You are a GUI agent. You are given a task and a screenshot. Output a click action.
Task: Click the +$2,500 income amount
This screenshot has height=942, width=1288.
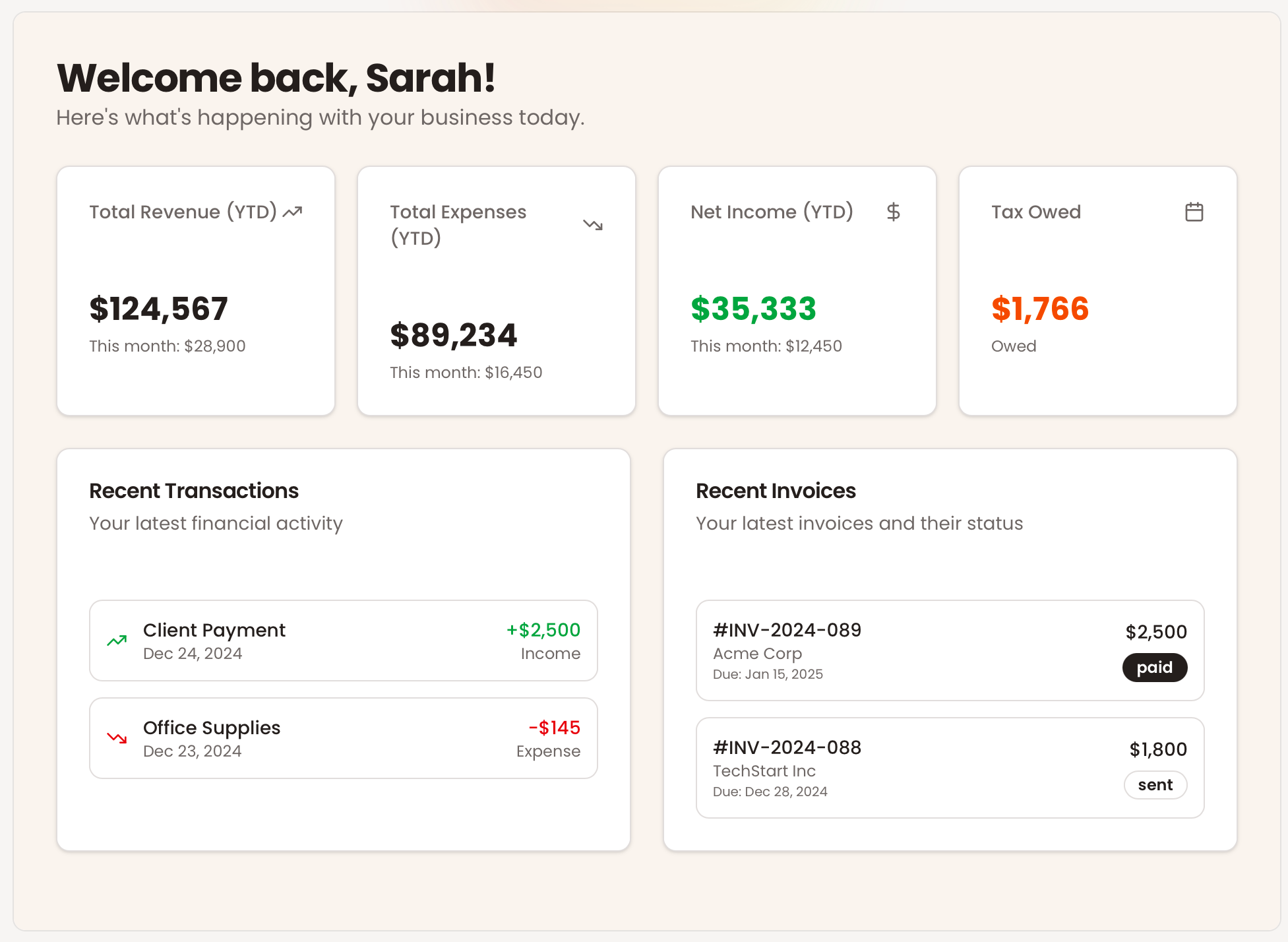[x=543, y=630]
